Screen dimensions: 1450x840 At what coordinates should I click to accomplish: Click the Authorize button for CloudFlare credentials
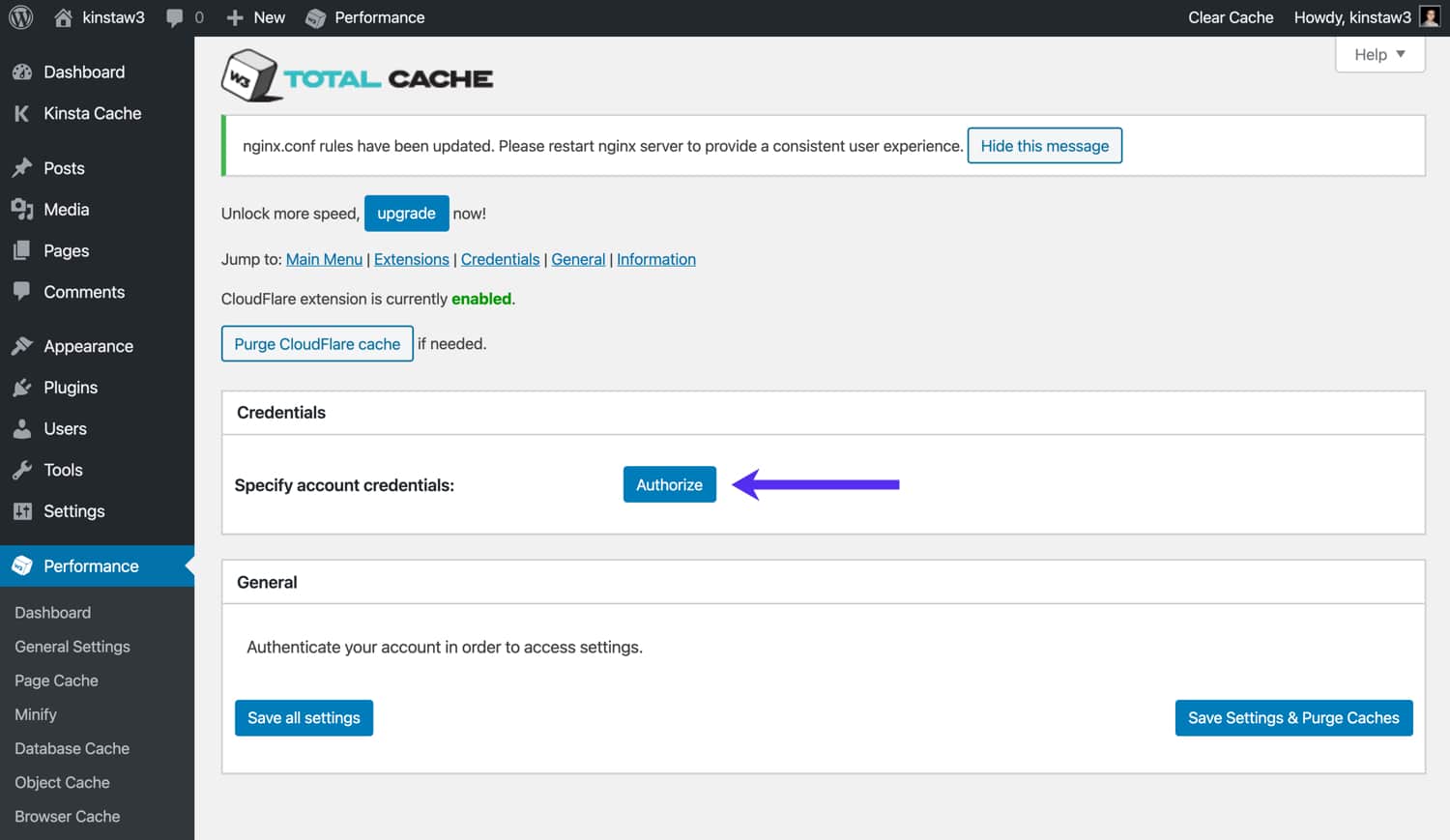(669, 484)
